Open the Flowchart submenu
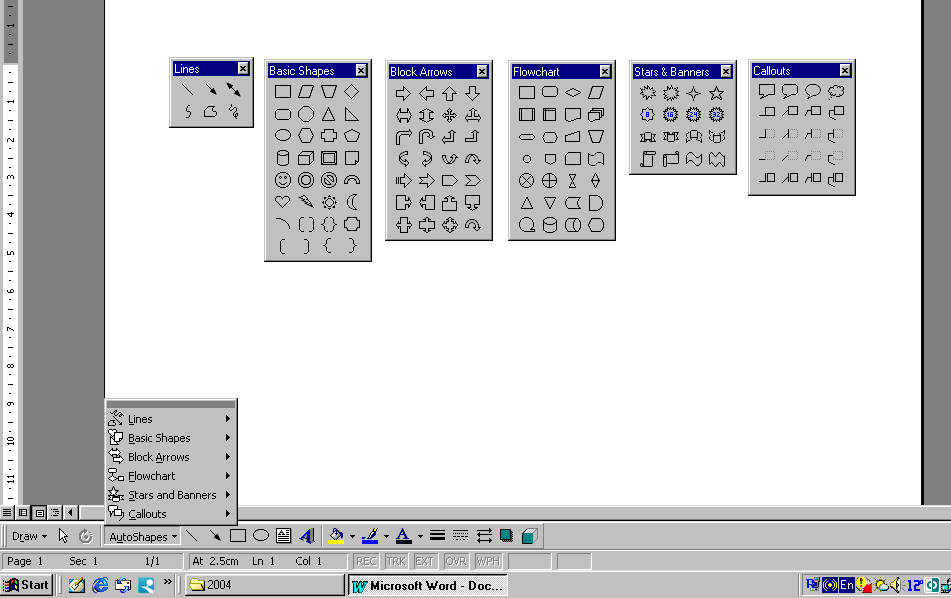 [x=170, y=475]
